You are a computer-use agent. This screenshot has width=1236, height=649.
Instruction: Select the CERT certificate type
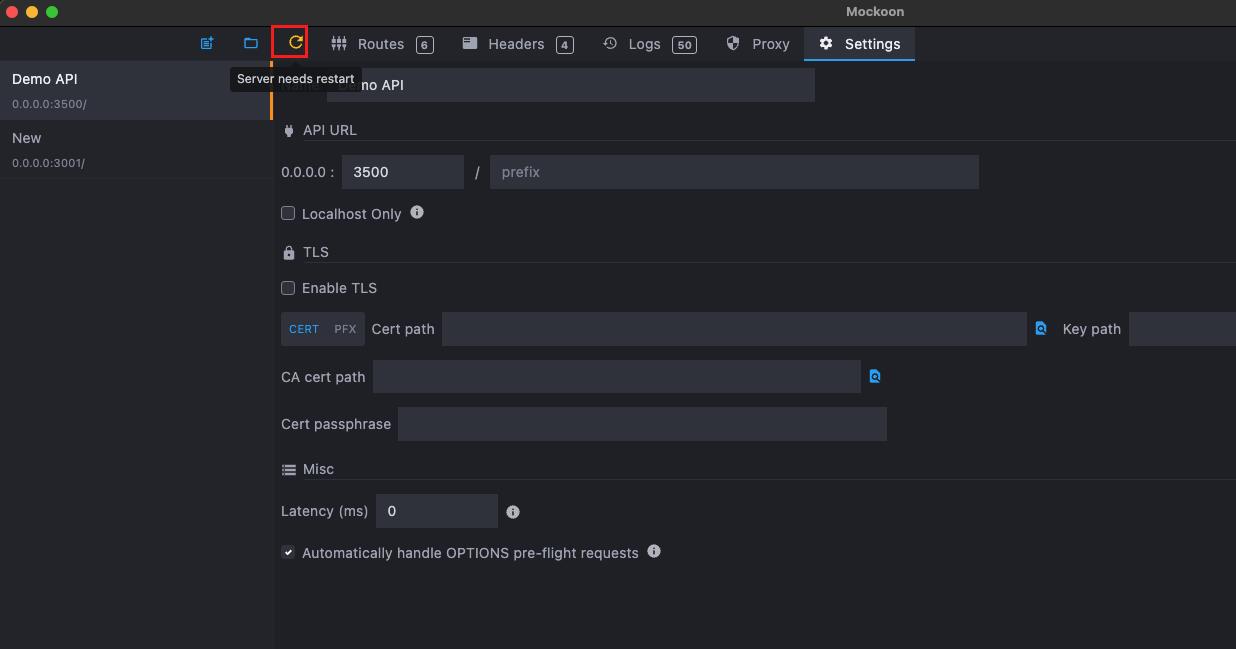(304, 329)
